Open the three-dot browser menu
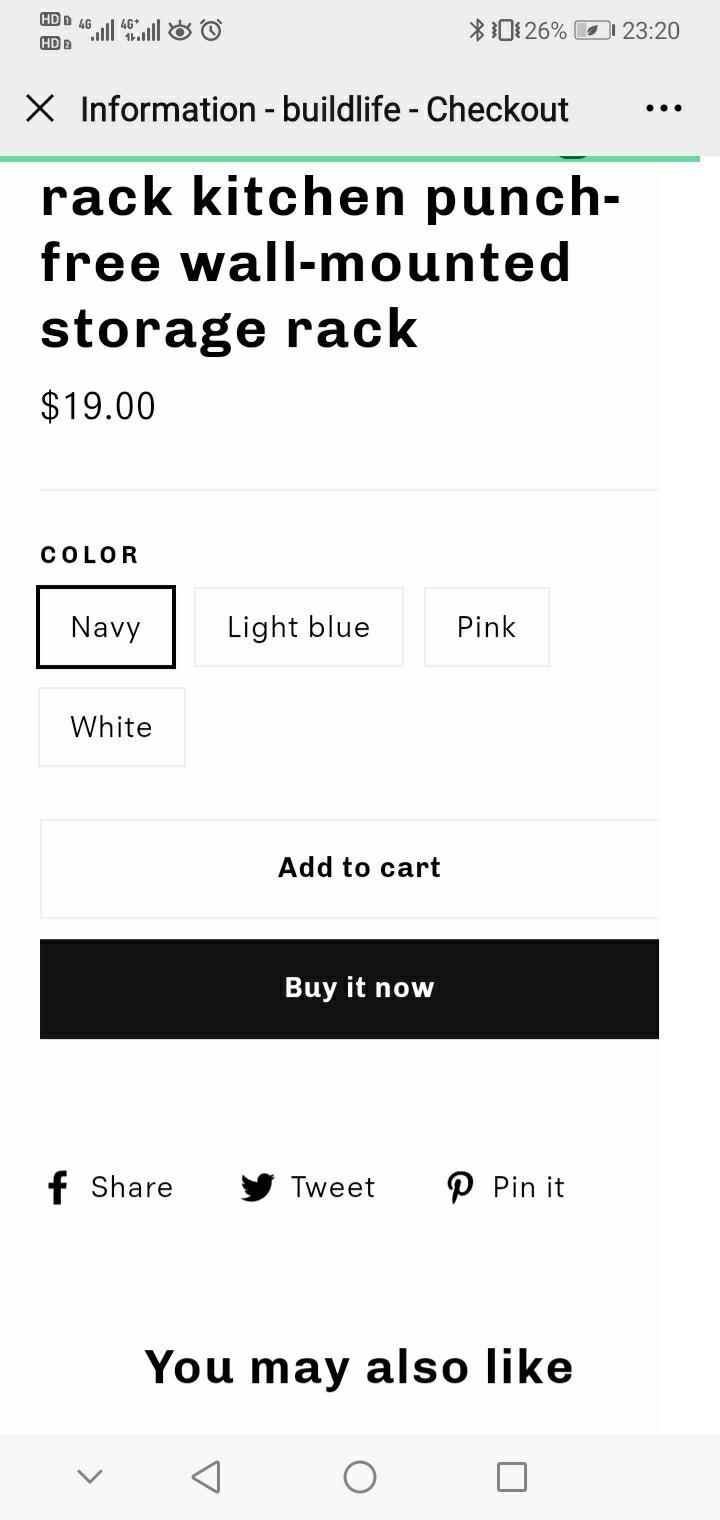Image resolution: width=720 pixels, height=1520 pixels. click(x=664, y=108)
